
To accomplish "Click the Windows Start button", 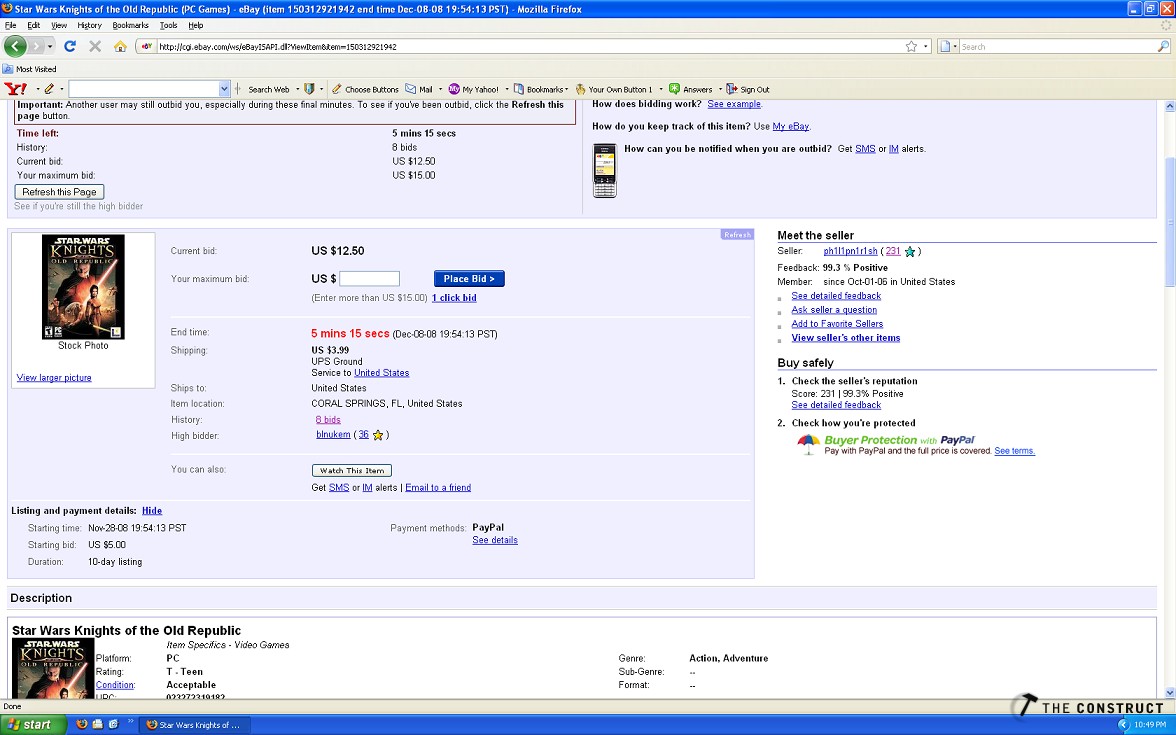I will click(32, 724).
